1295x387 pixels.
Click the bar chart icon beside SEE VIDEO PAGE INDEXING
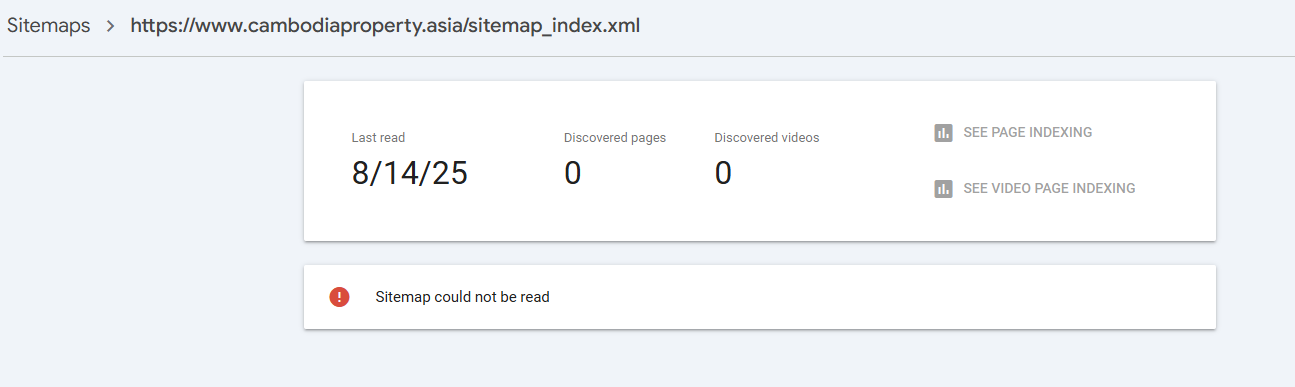coord(943,189)
